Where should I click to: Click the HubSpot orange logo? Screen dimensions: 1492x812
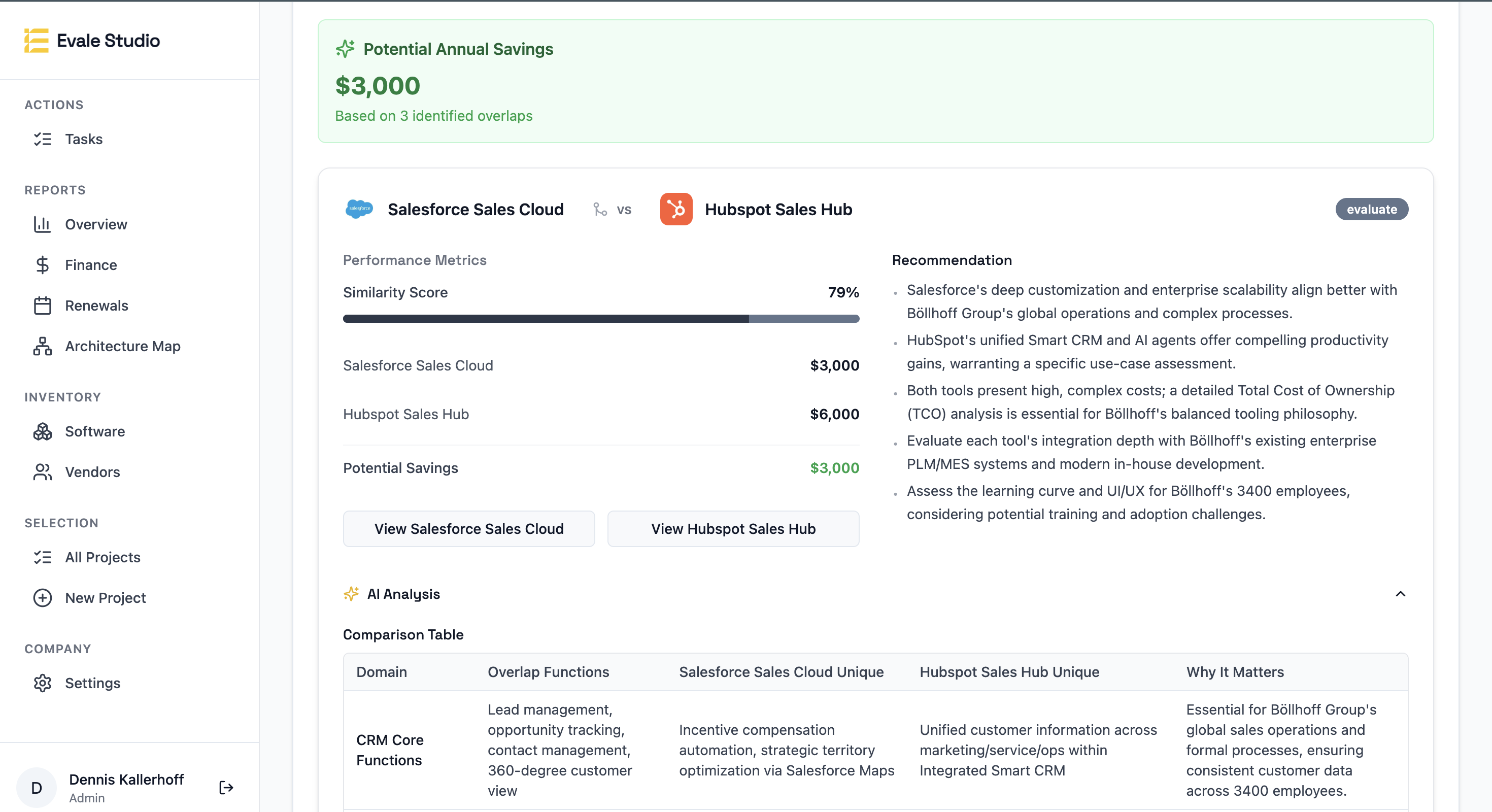coord(676,209)
